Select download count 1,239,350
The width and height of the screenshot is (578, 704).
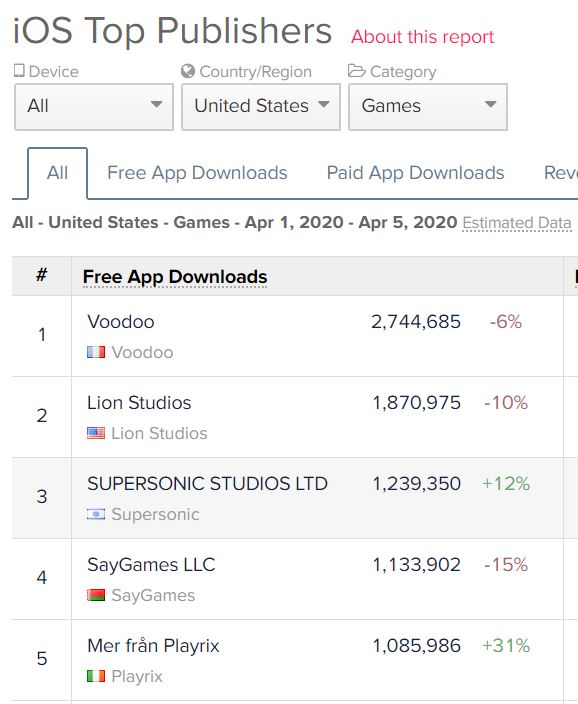[417, 484]
